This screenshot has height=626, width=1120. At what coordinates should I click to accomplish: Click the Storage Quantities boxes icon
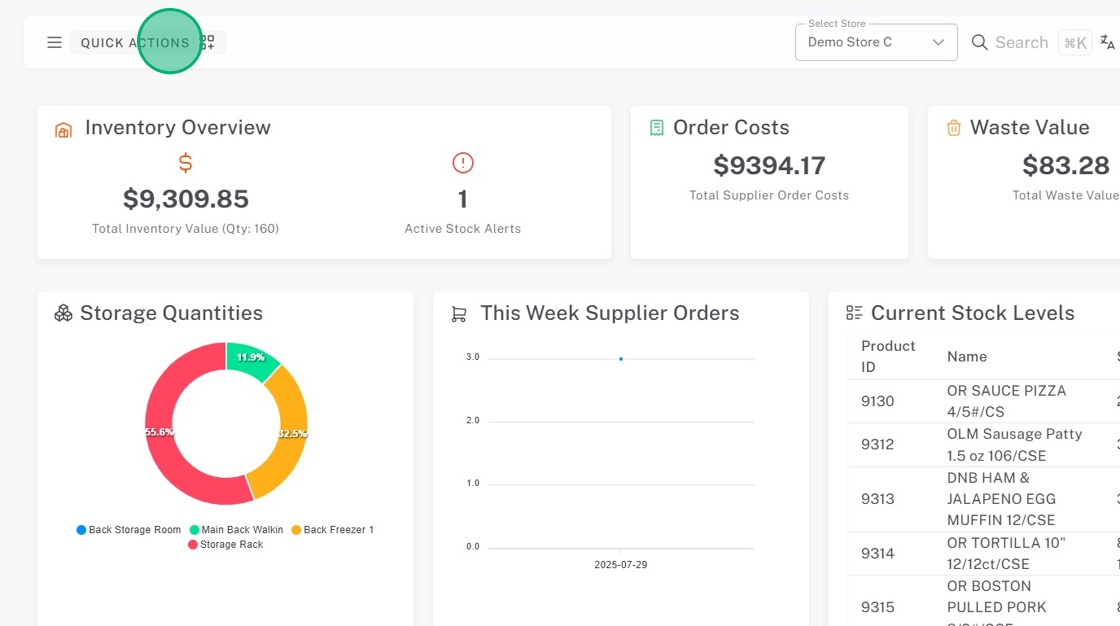click(63, 313)
